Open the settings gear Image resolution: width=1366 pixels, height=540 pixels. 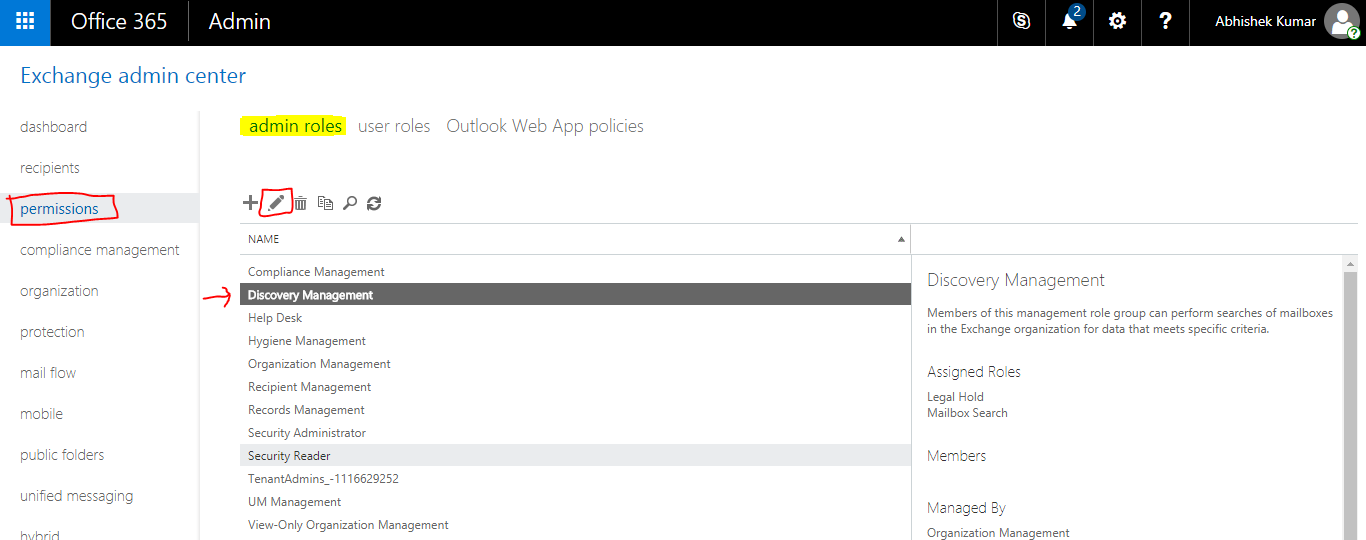pyautogui.click(x=1117, y=21)
